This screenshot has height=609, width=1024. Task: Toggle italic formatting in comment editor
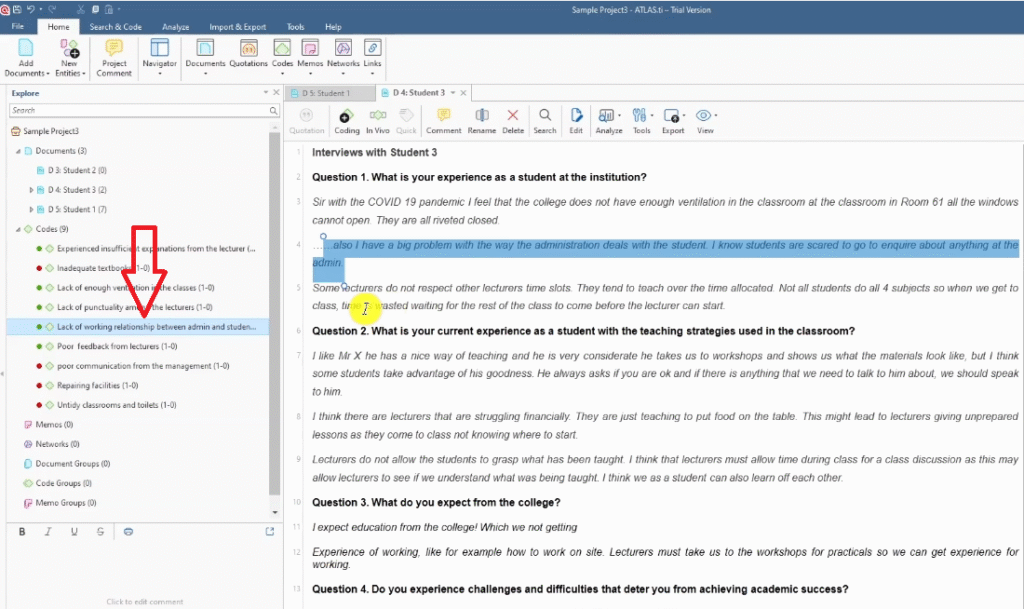click(x=48, y=531)
